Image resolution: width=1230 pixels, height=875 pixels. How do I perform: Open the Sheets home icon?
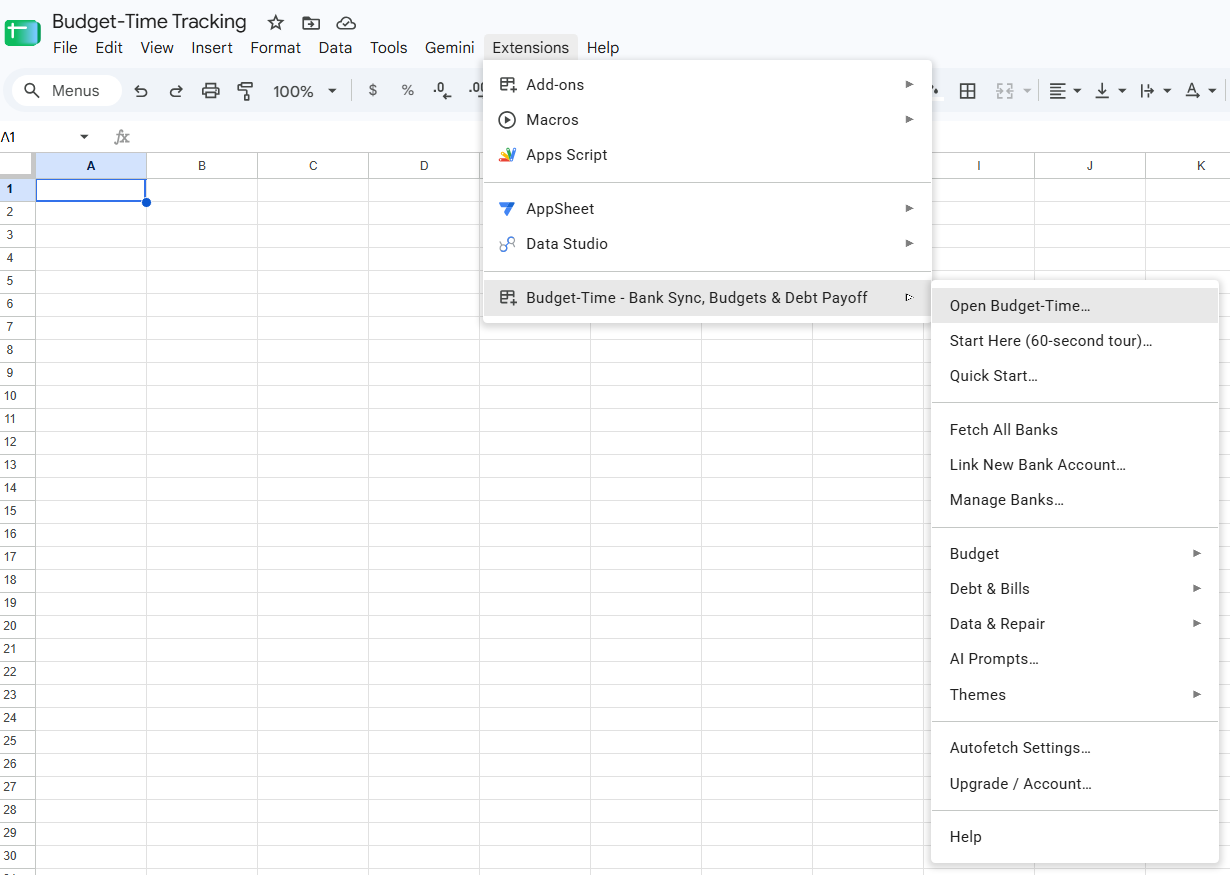tap(22, 32)
